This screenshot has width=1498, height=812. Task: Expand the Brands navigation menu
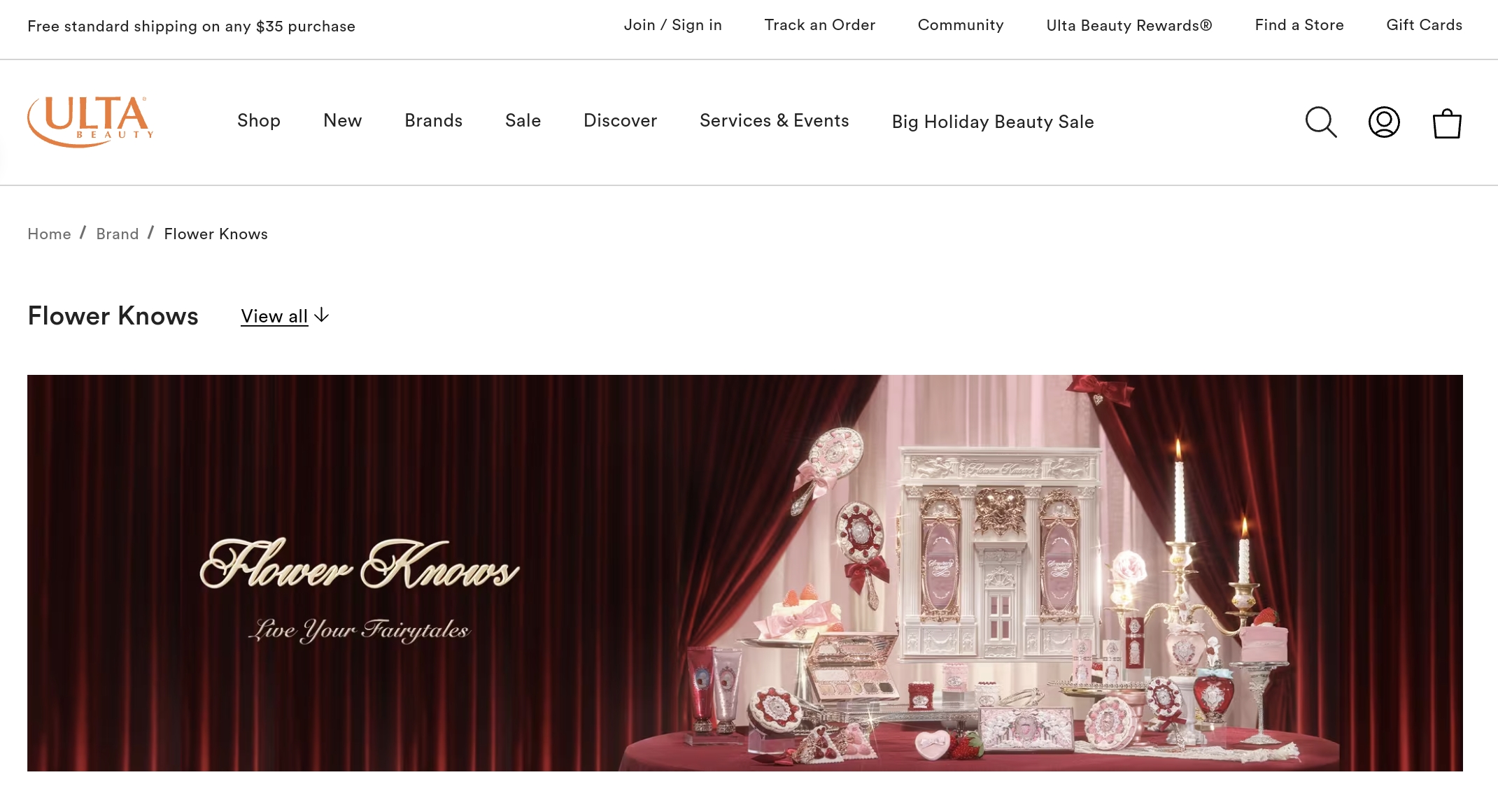433,121
